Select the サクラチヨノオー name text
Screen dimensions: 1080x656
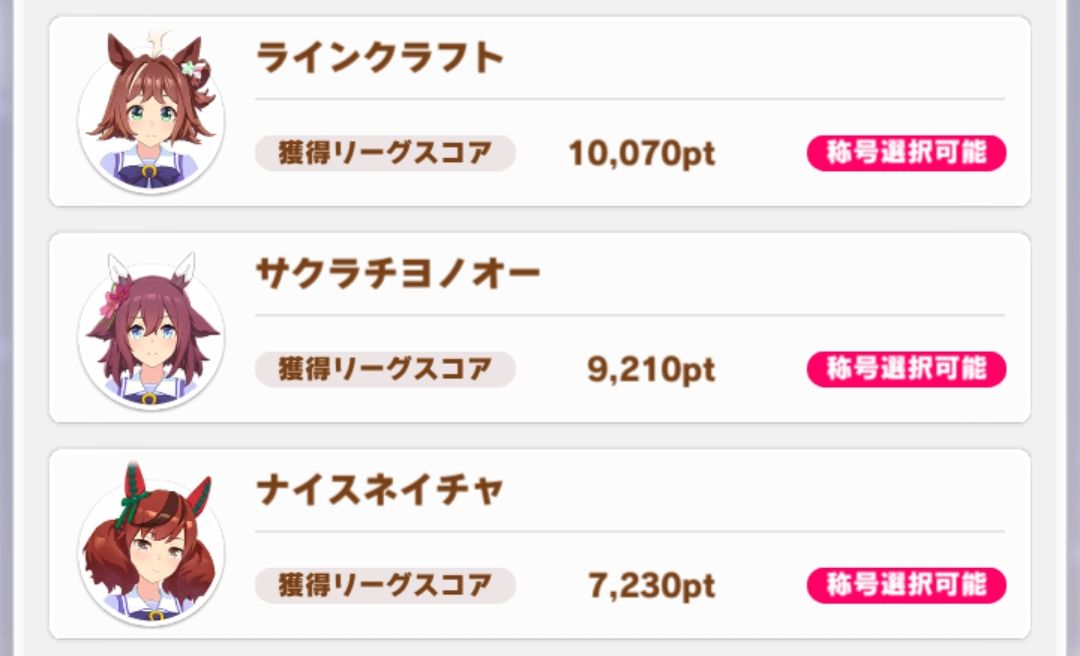pyautogui.click(x=398, y=273)
